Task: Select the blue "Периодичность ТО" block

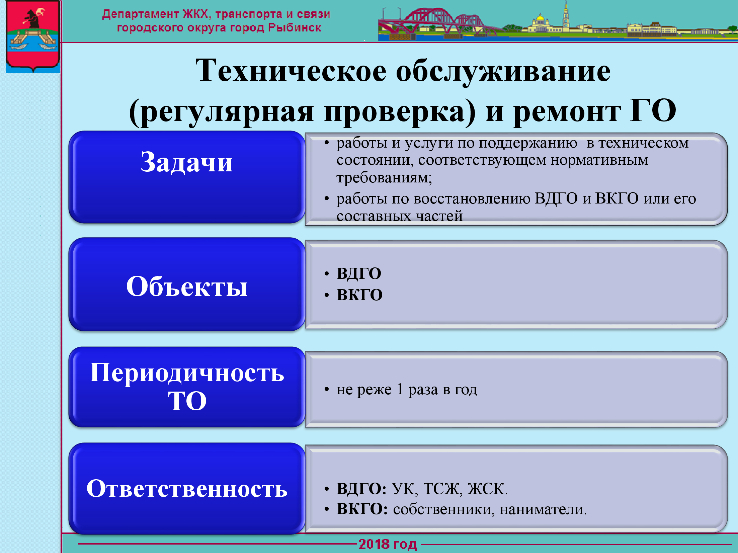Action: tap(187, 387)
